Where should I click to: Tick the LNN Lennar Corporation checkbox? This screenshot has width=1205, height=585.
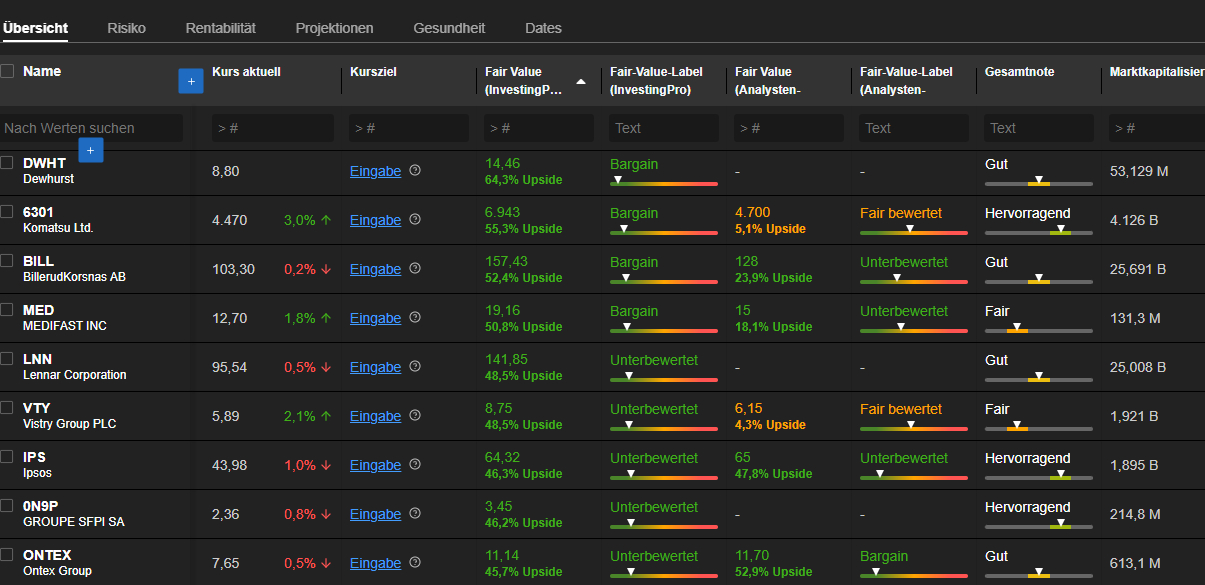point(7,358)
